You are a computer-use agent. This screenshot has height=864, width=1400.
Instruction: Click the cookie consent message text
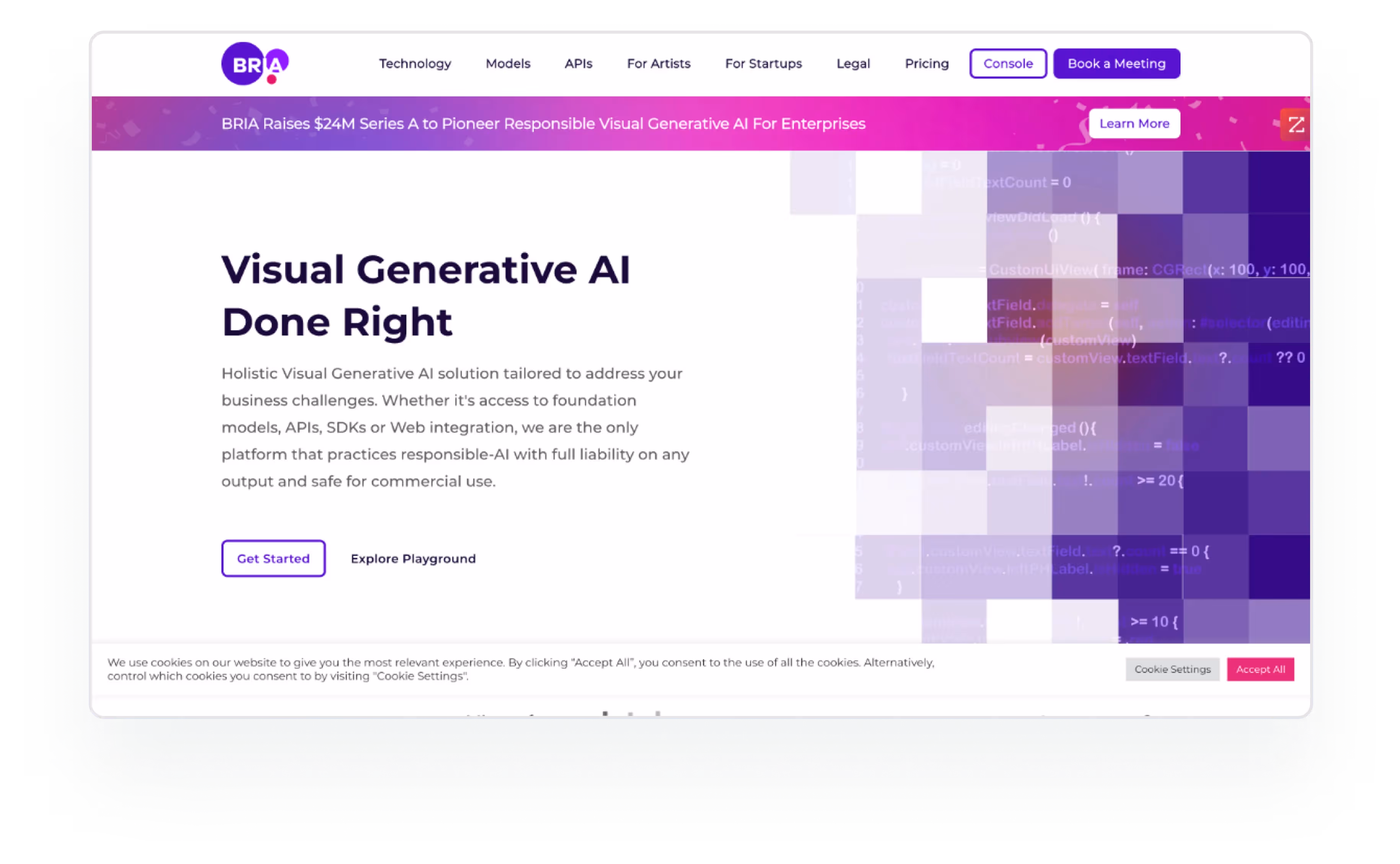(x=520, y=669)
